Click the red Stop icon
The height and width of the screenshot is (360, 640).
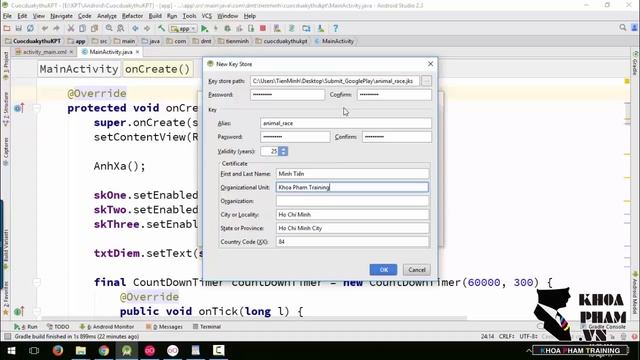[x=263, y=28]
